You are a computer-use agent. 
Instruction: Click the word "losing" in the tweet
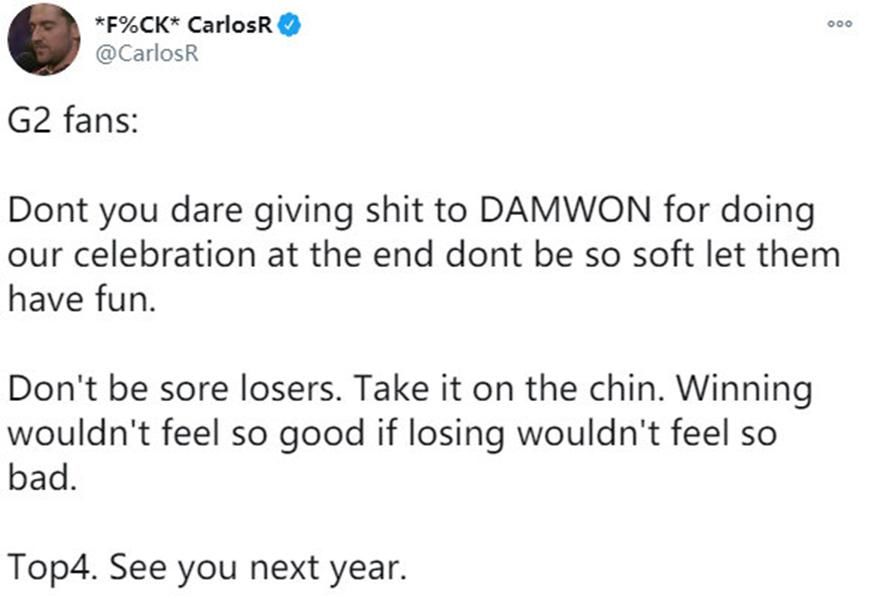point(456,435)
